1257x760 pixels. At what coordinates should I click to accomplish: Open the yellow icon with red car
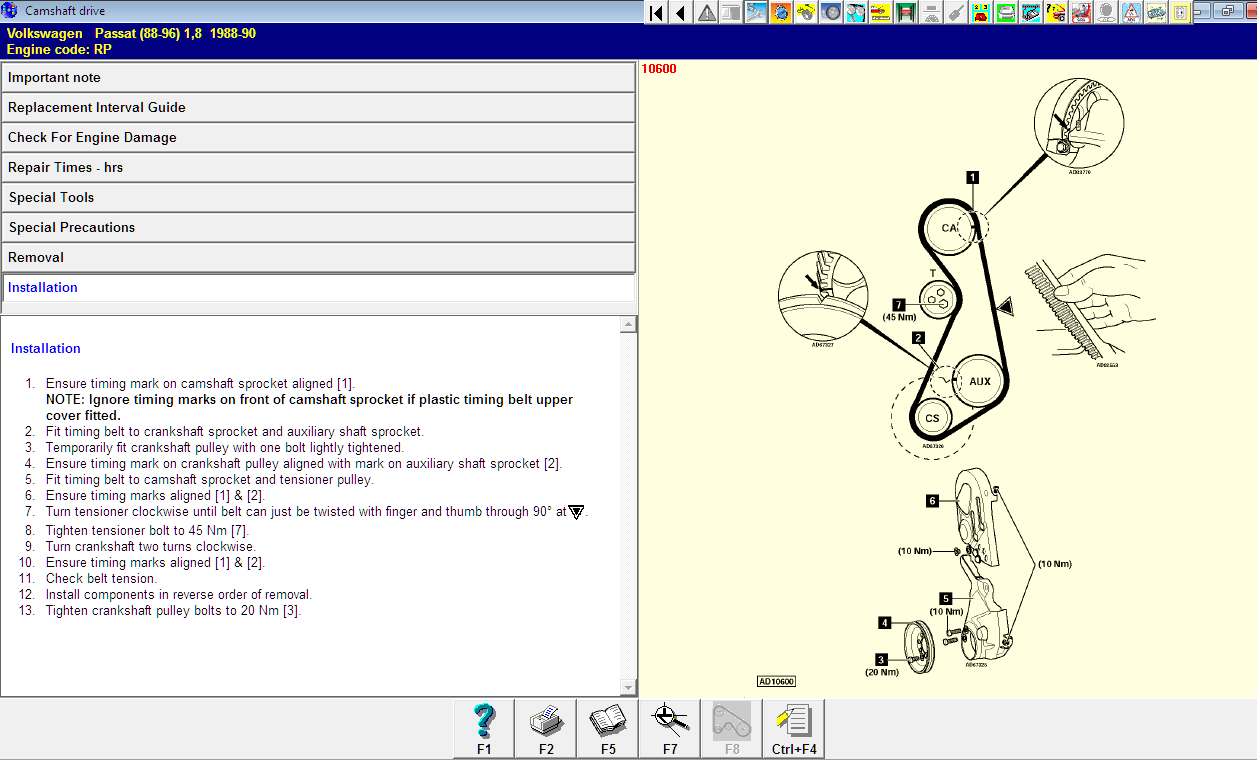point(880,13)
